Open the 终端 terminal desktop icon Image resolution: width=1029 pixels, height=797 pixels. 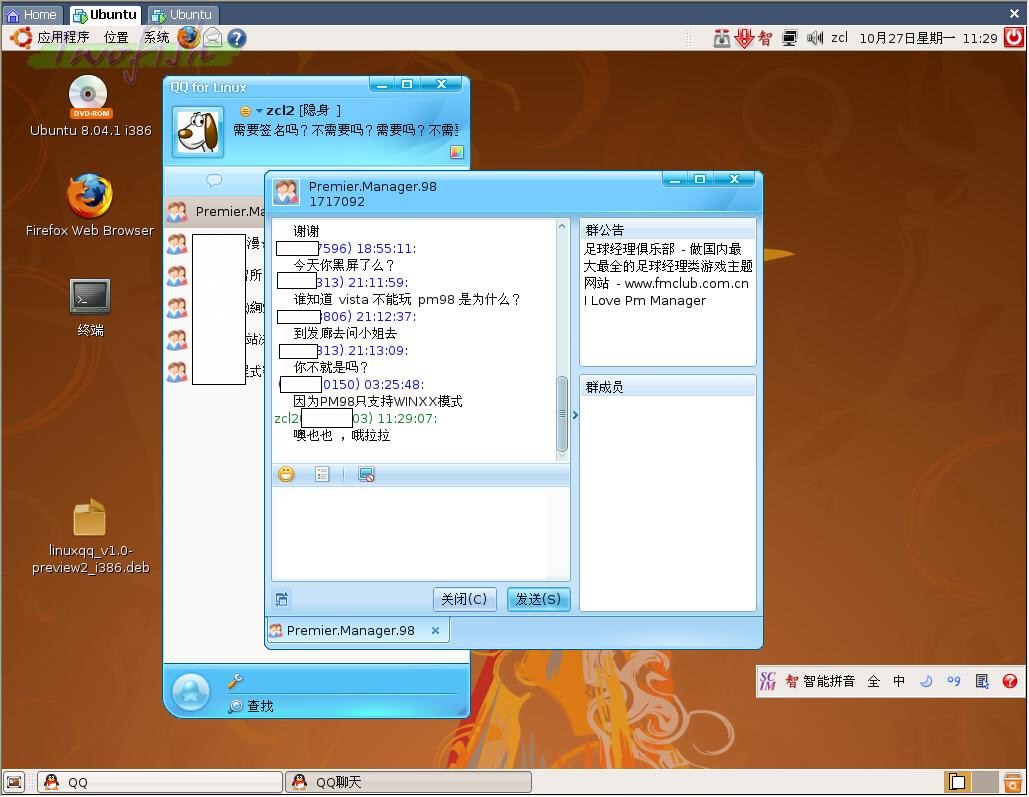click(90, 307)
